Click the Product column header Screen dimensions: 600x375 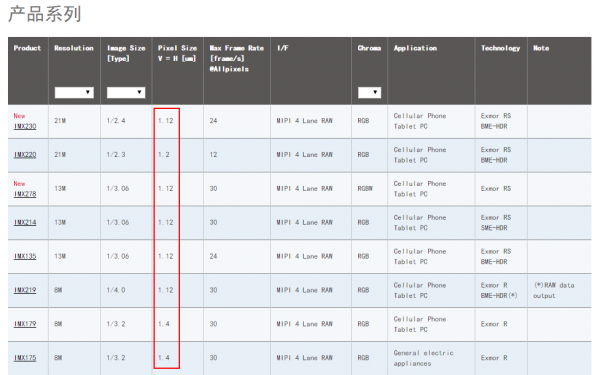pyautogui.click(x=27, y=48)
